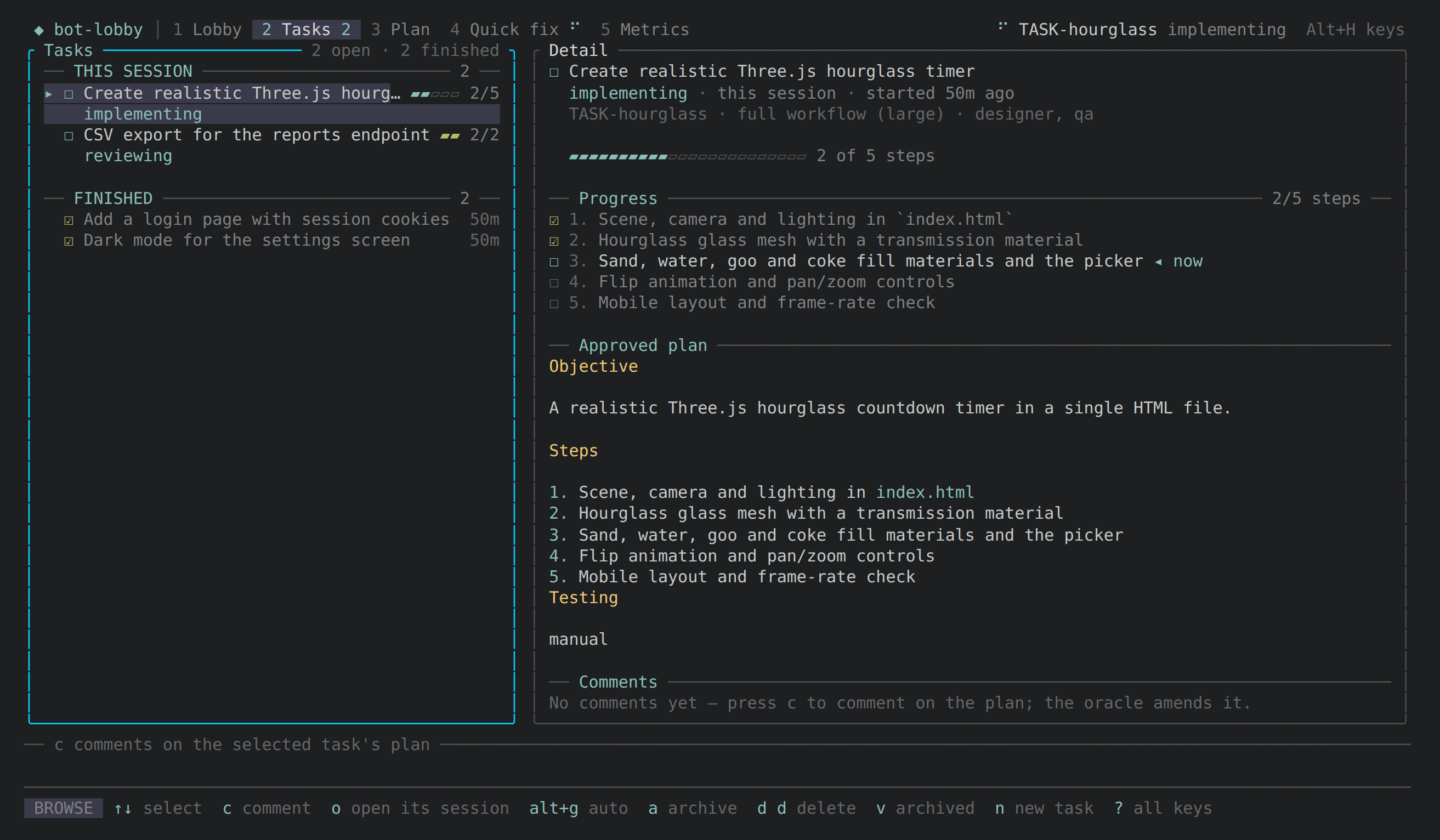
Task: Click the spinner icon next to Quick fix tab
Action: coord(575,26)
